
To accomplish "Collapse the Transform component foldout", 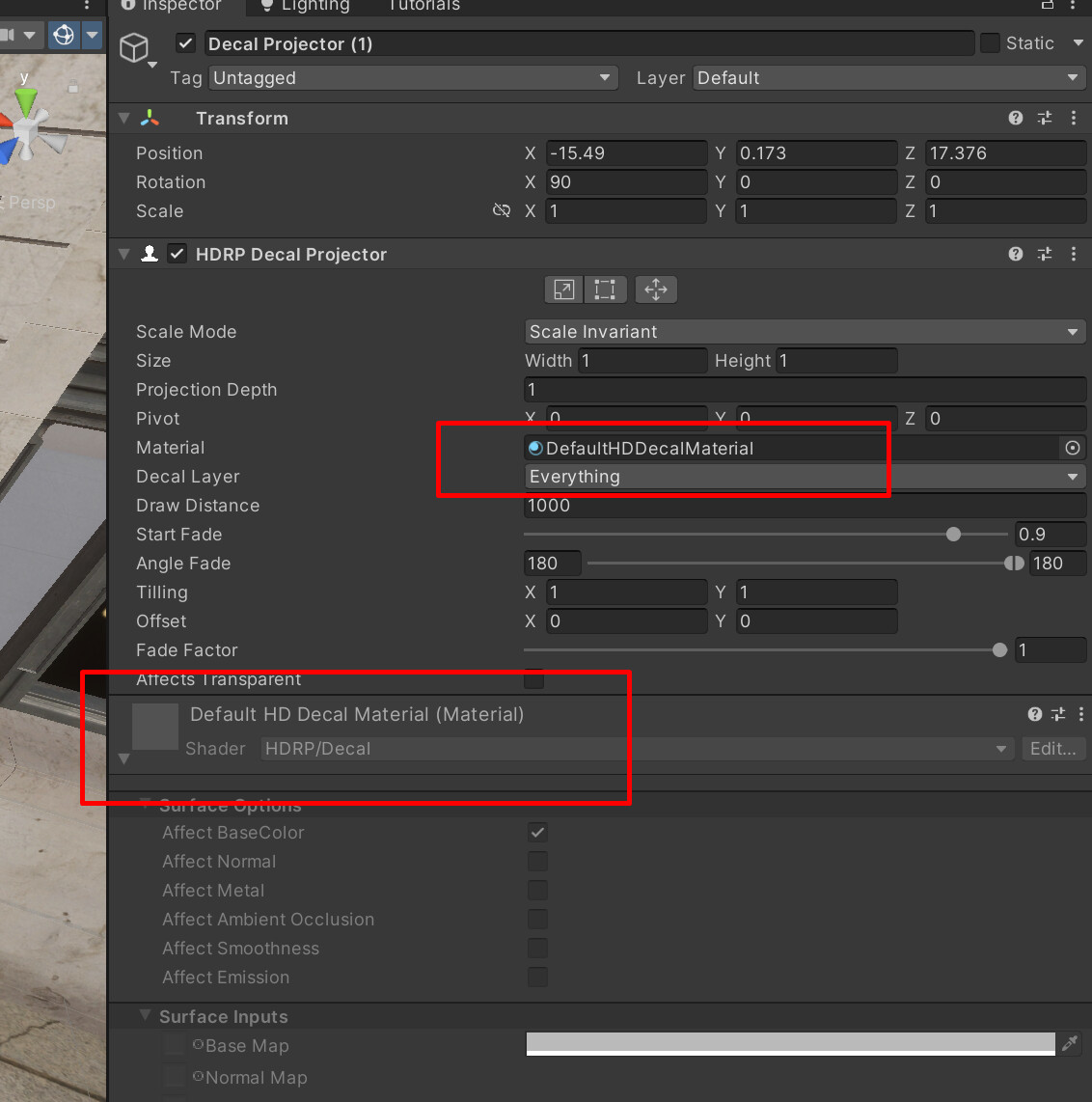I will point(124,118).
